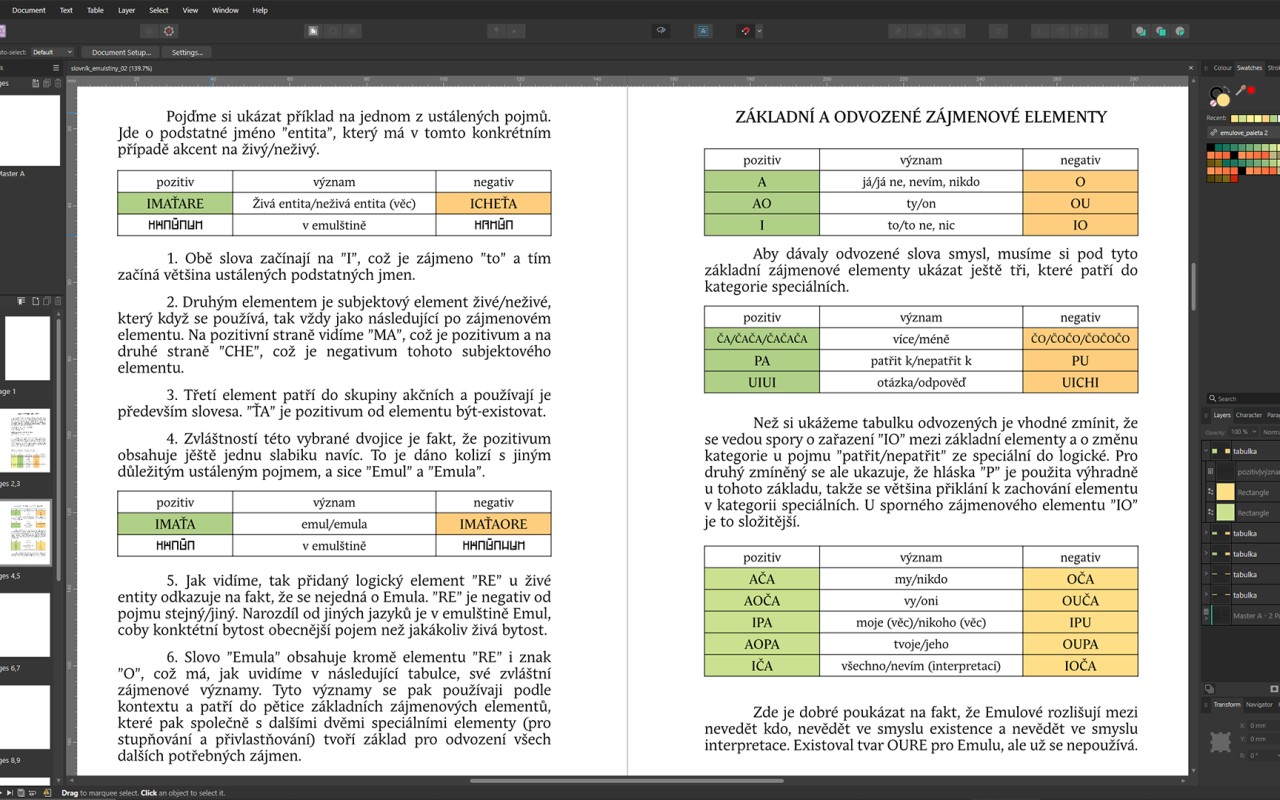
Task: Open the Table menu
Action: coord(95,10)
